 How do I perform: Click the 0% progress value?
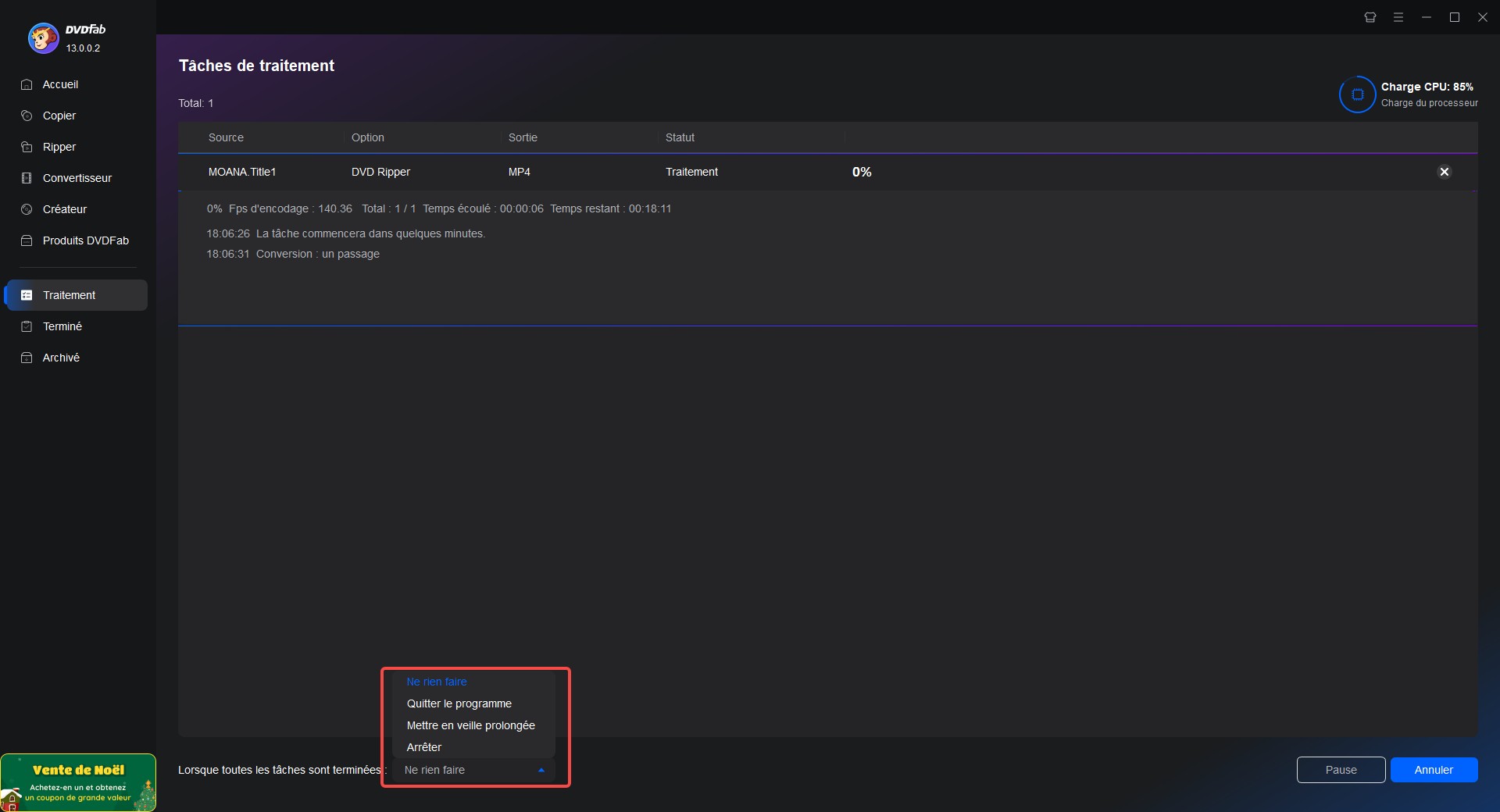[862, 172]
